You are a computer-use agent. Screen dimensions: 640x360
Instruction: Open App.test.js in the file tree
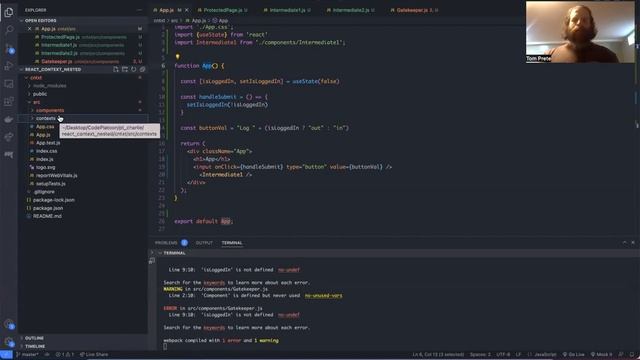tap(48, 143)
